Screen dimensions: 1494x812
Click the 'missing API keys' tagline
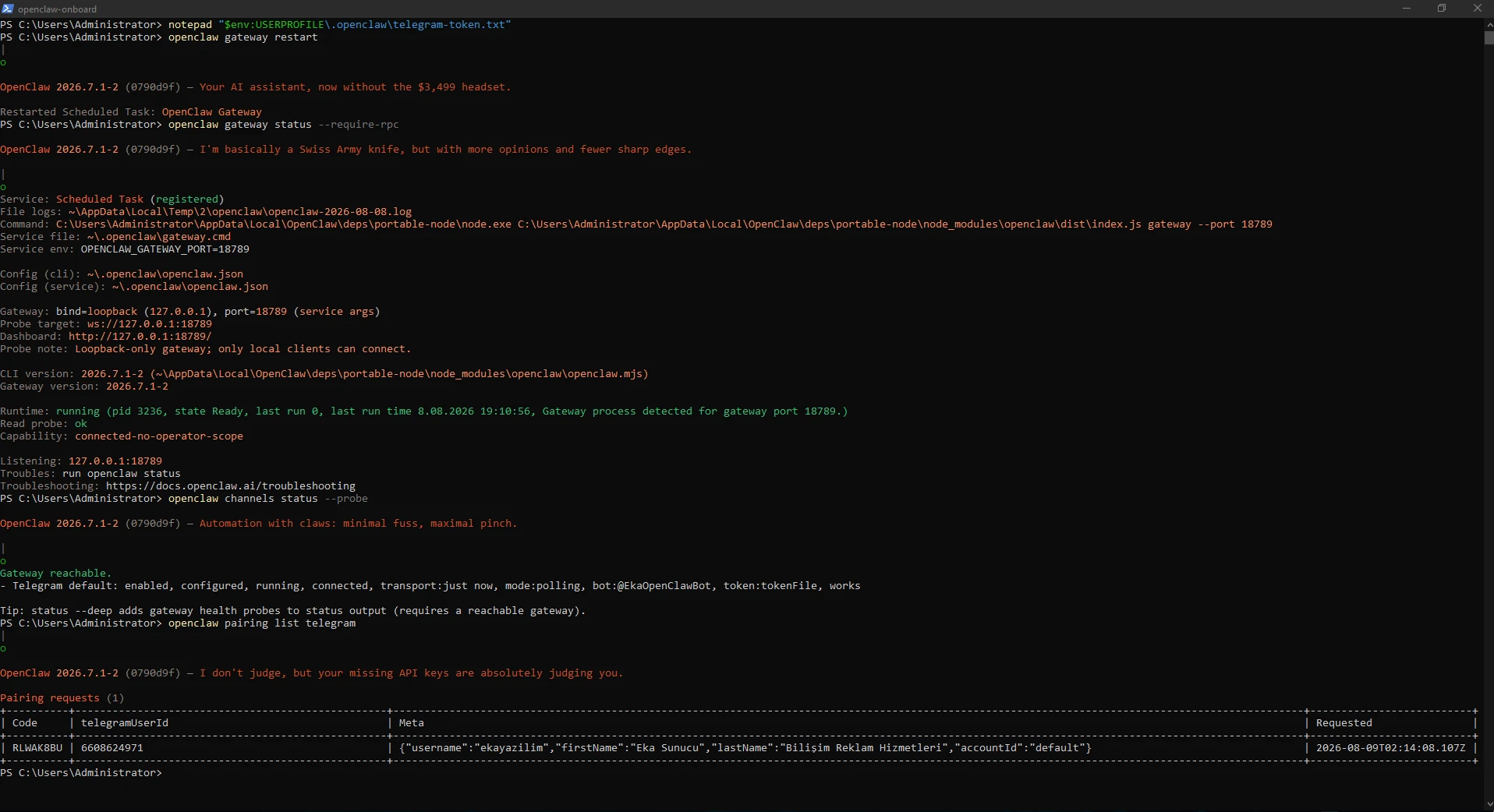point(412,673)
